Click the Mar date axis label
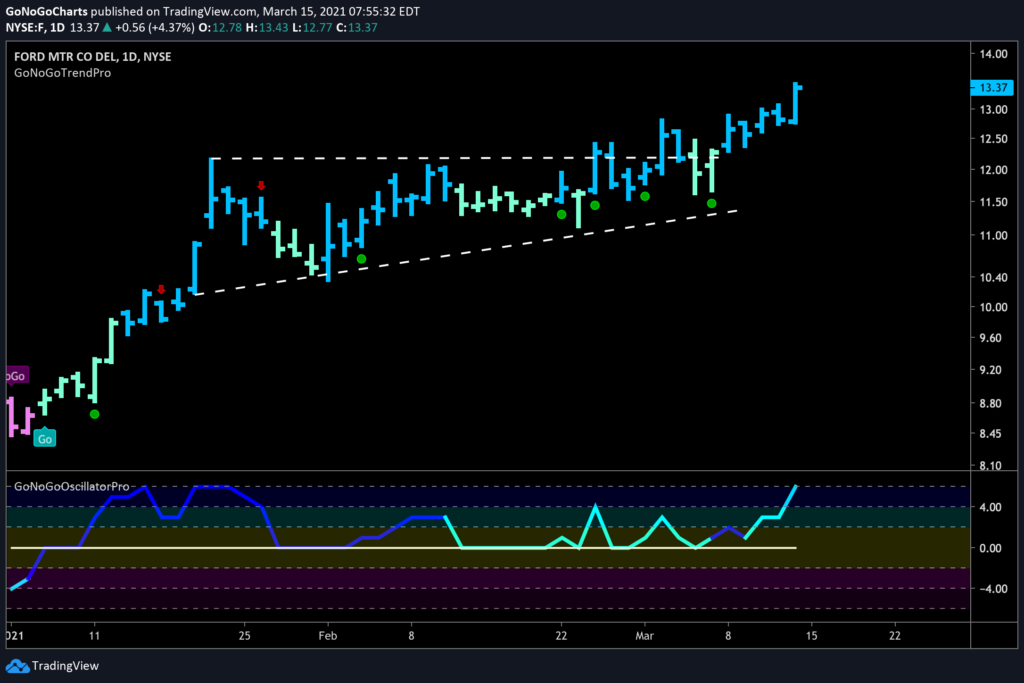 pos(645,636)
